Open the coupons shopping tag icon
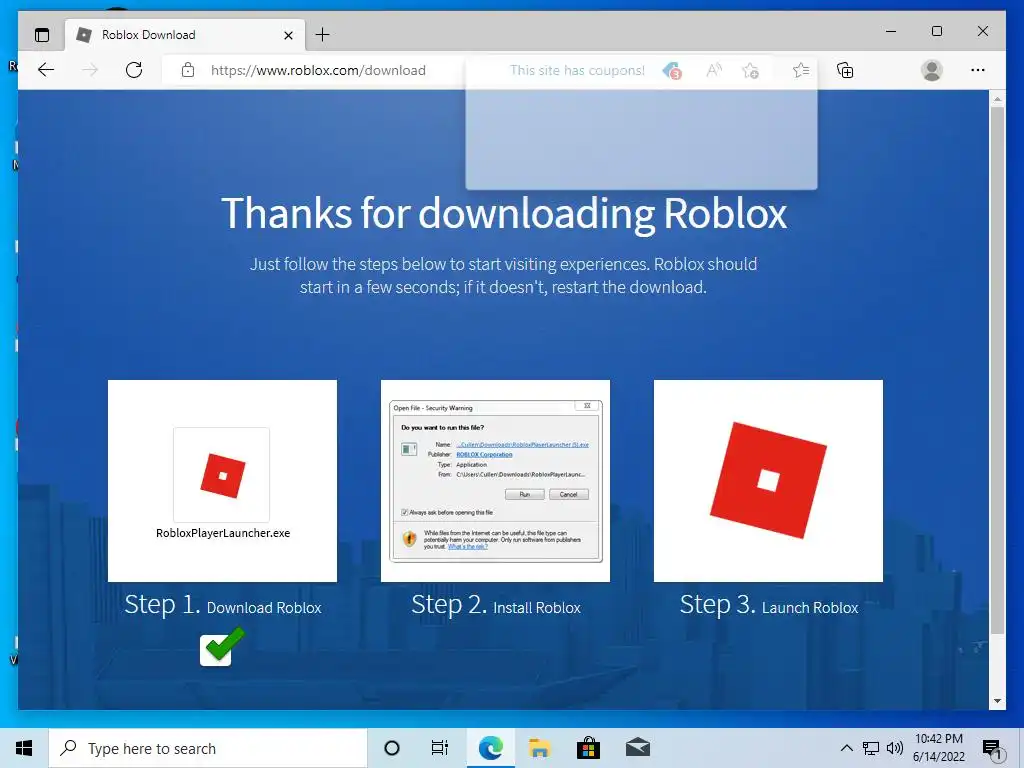1024x768 pixels. tap(672, 71)
